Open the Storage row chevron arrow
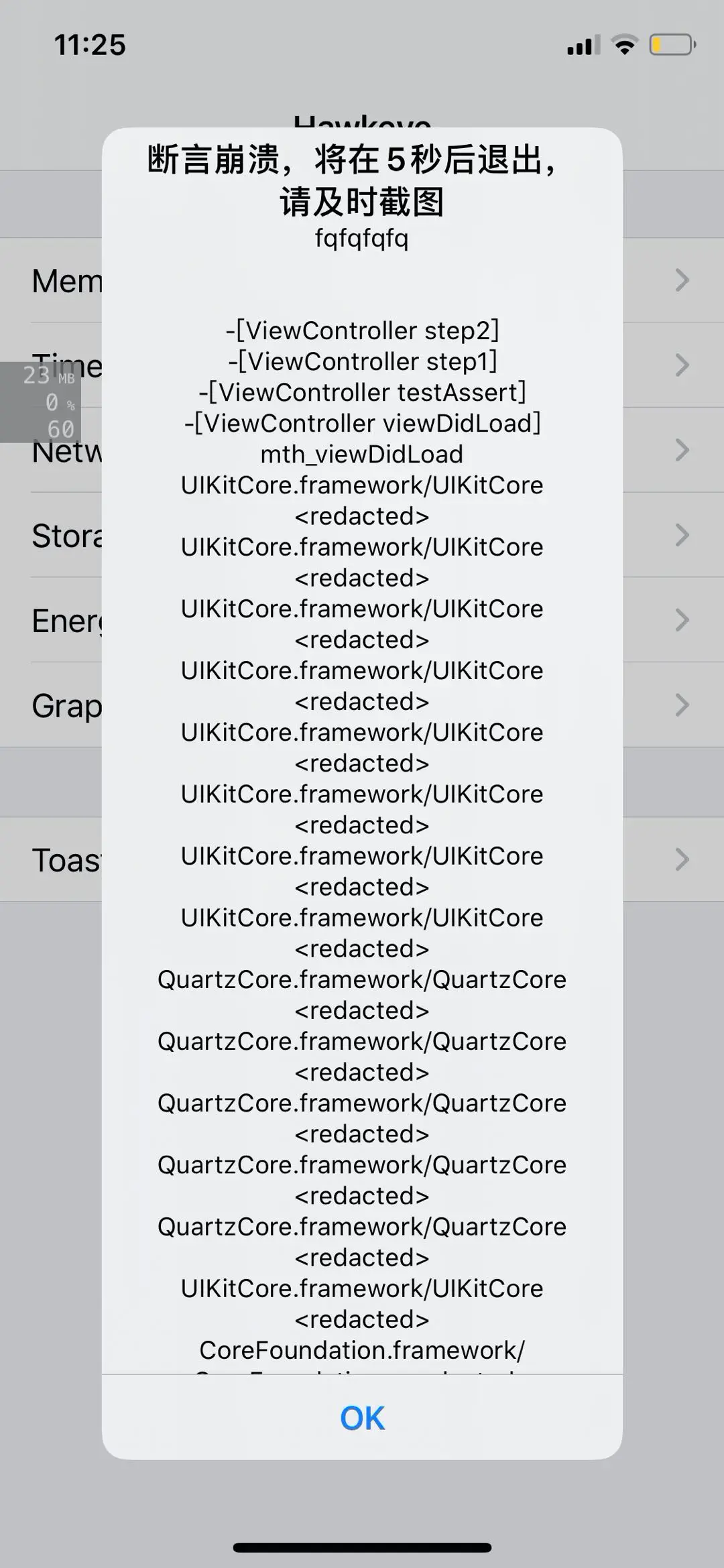This screenshot has height=1568, width=724. pyautogui.click(x=682, y=535)
